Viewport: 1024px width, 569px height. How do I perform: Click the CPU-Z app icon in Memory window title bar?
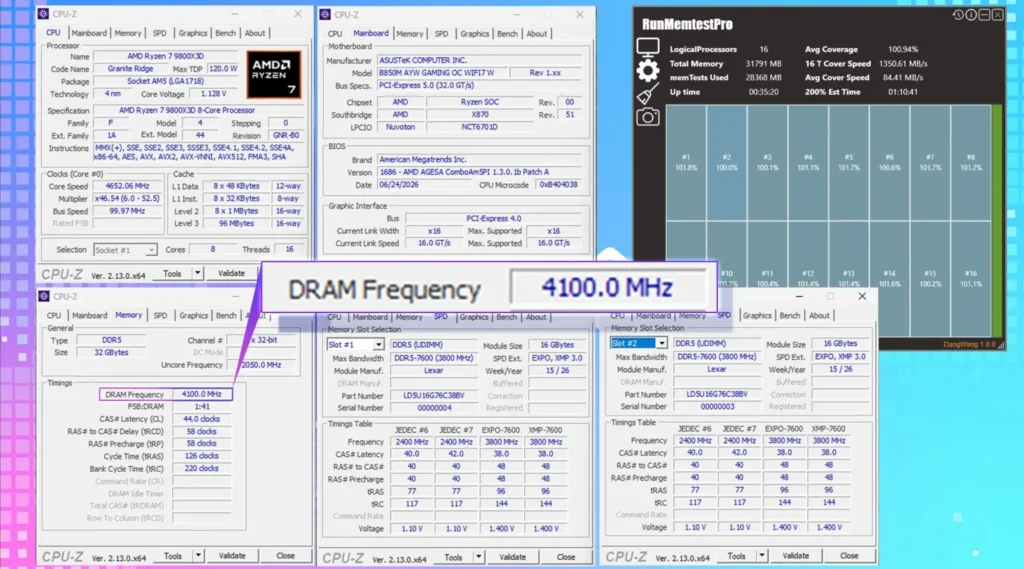[x=44, y=297]
